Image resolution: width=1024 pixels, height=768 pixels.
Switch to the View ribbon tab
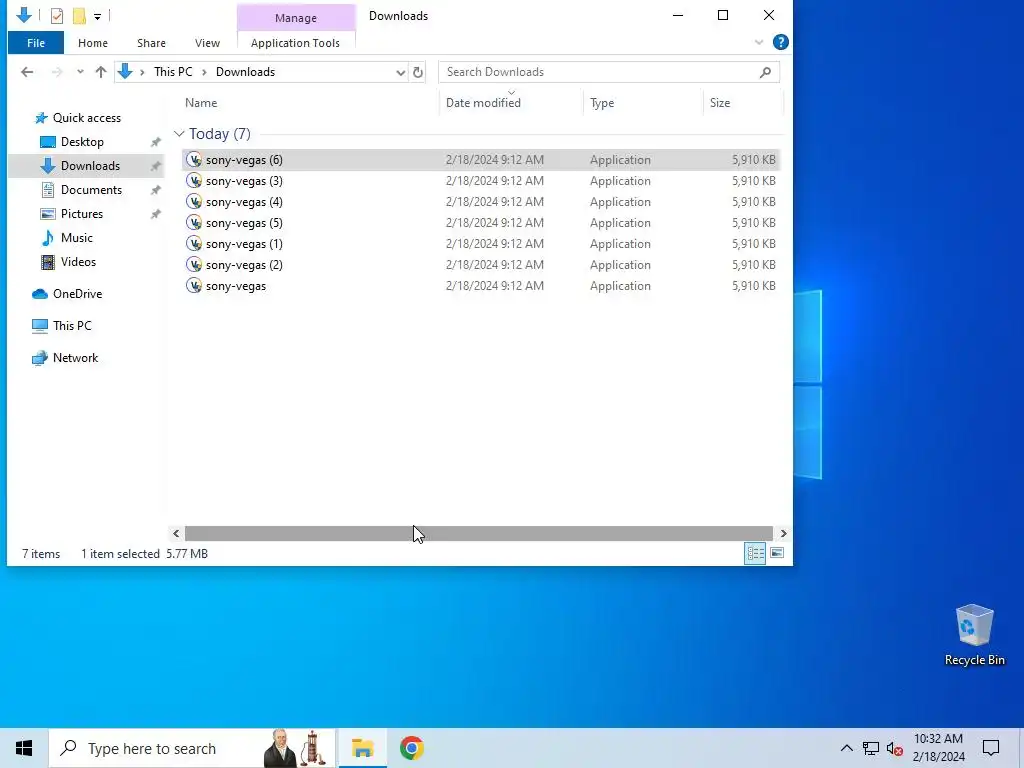click(207, 43)
